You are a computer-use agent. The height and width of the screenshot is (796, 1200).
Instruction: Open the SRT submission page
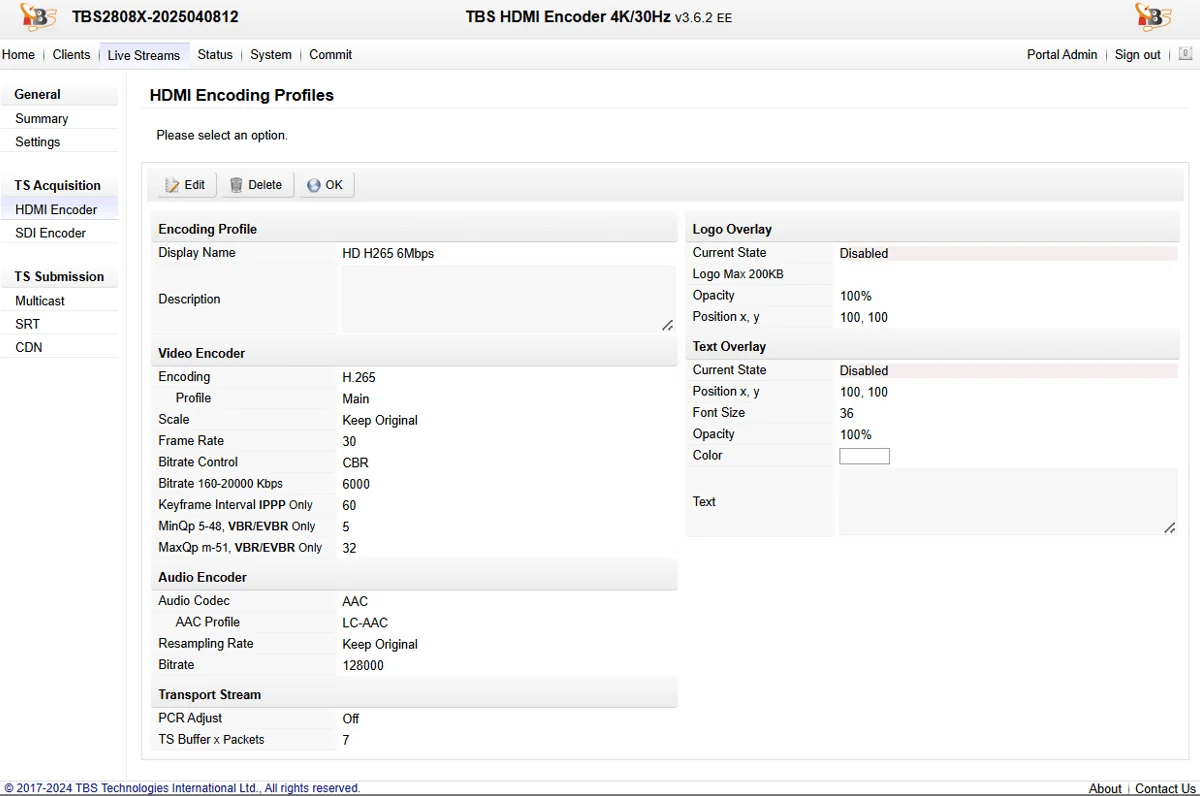point(27,324)
